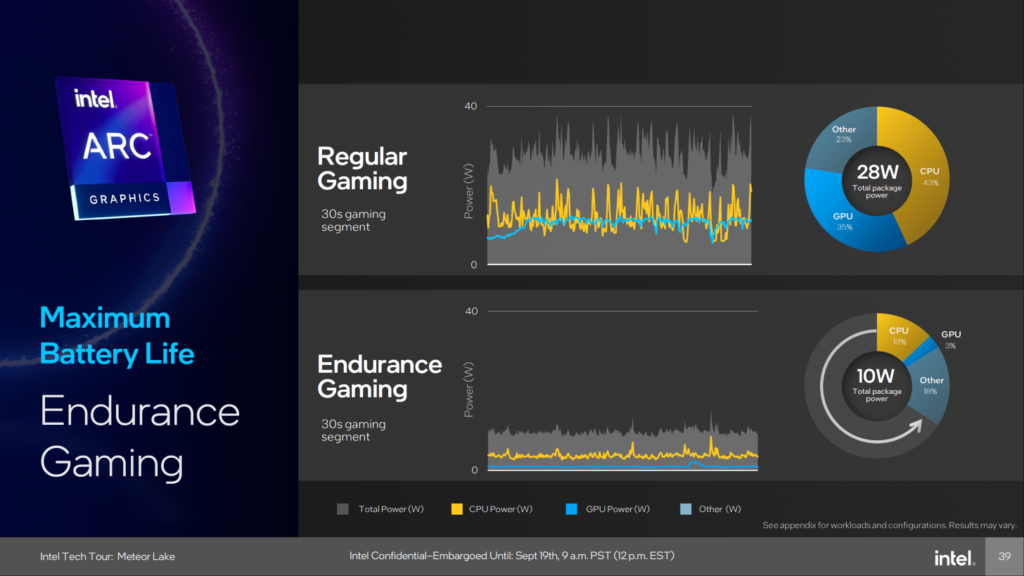Click the gray Total Power legend swatch
Image resolution: width=1024 pixels, height=576 pixels.
click(343, 509)
